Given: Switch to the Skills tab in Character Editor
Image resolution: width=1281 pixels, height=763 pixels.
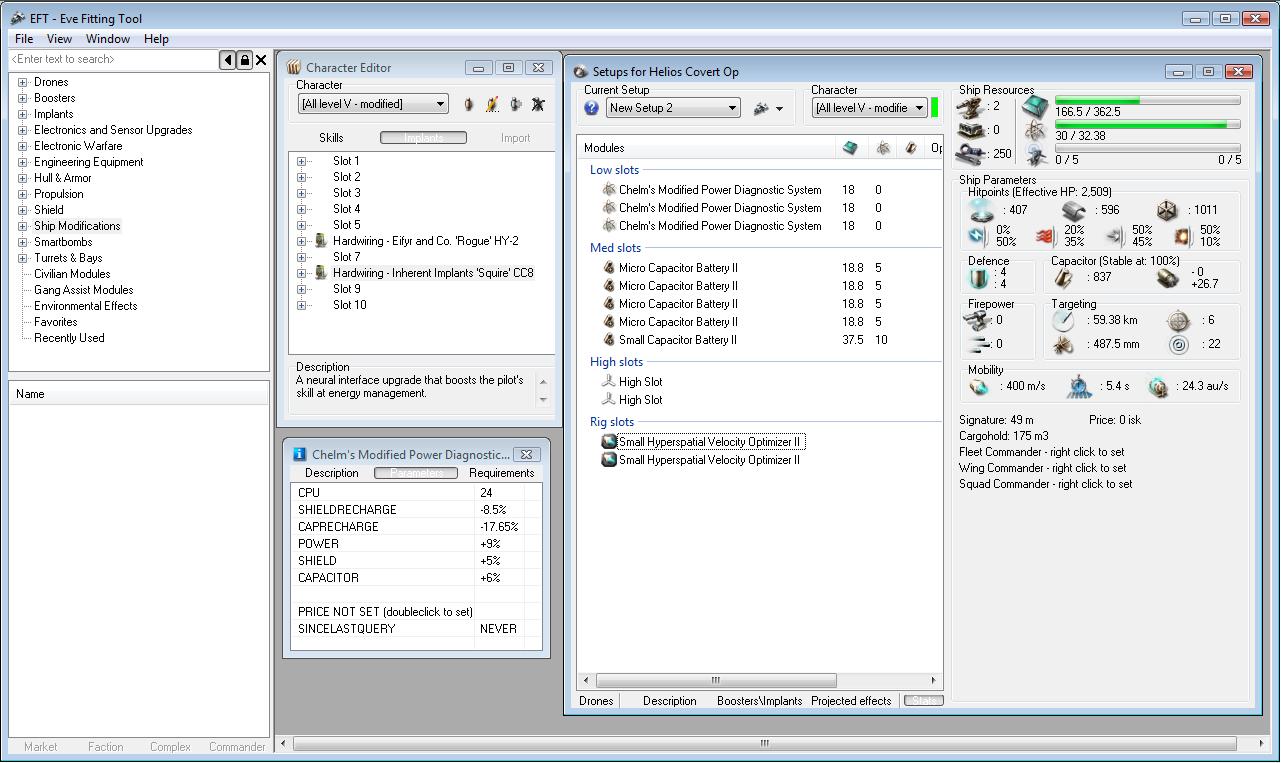Looking at the screenshot, I should point(331,138).
